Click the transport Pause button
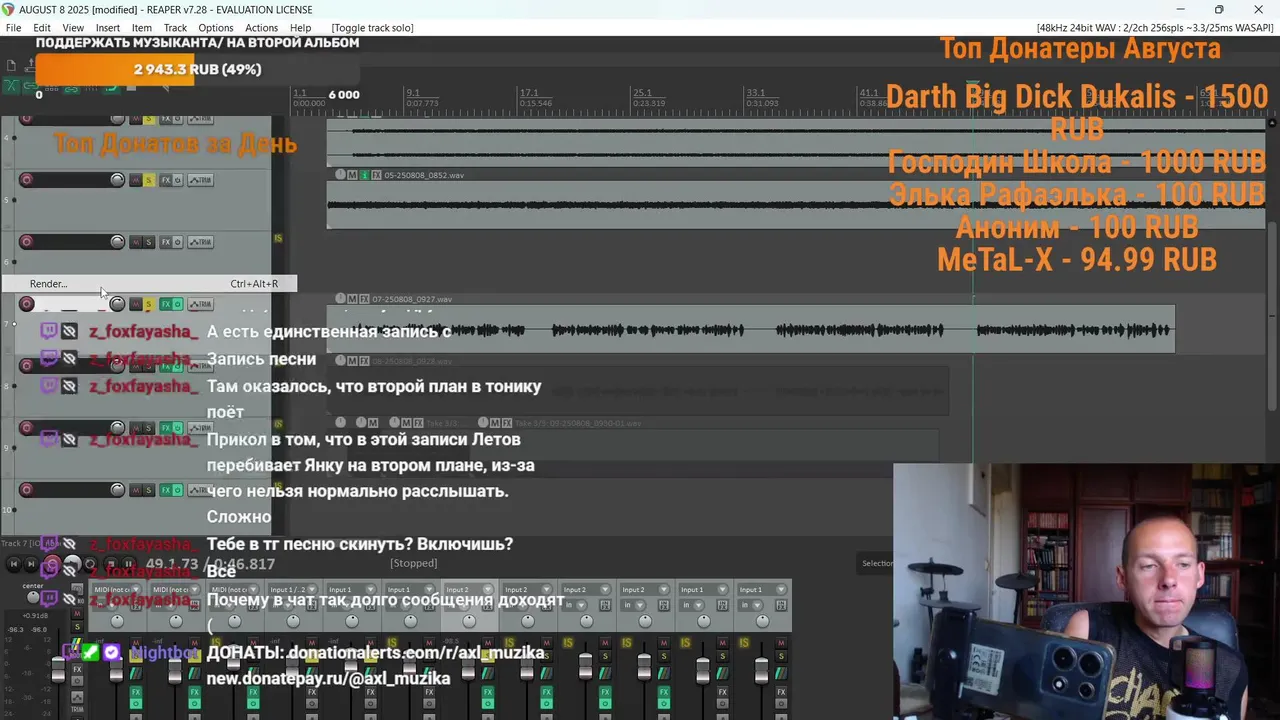This screenshot has width=1280, height=720. [128, 564]
